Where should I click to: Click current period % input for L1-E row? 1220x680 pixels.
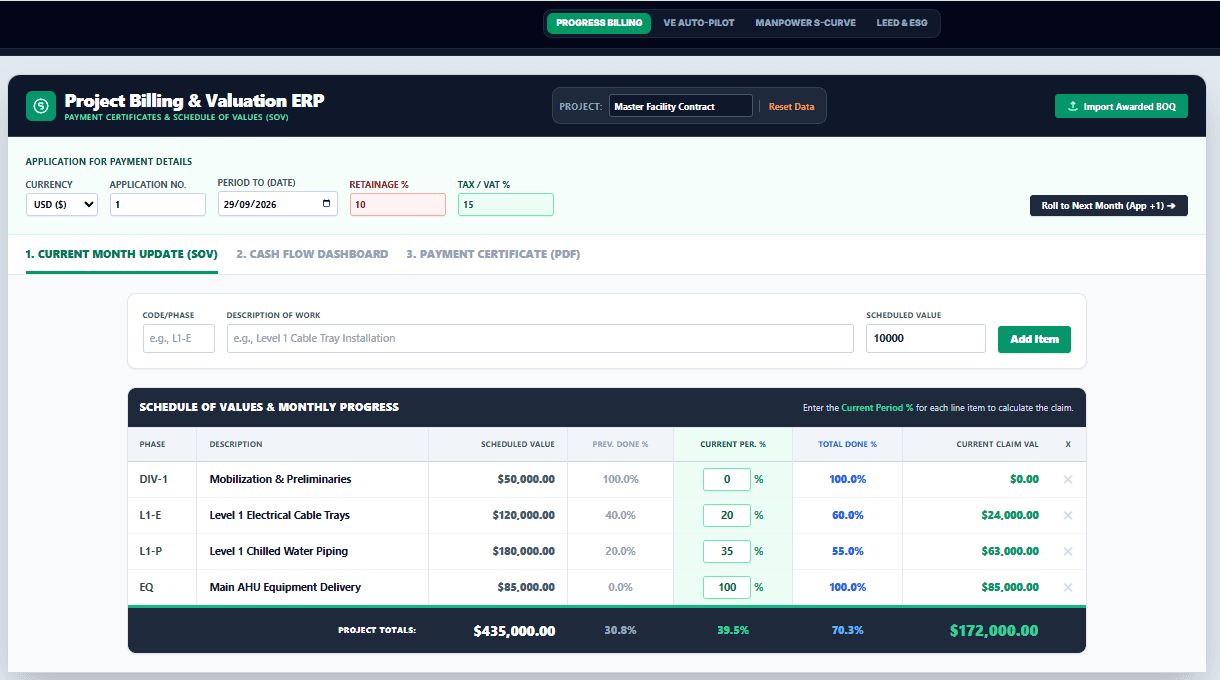tap(727, 515)
